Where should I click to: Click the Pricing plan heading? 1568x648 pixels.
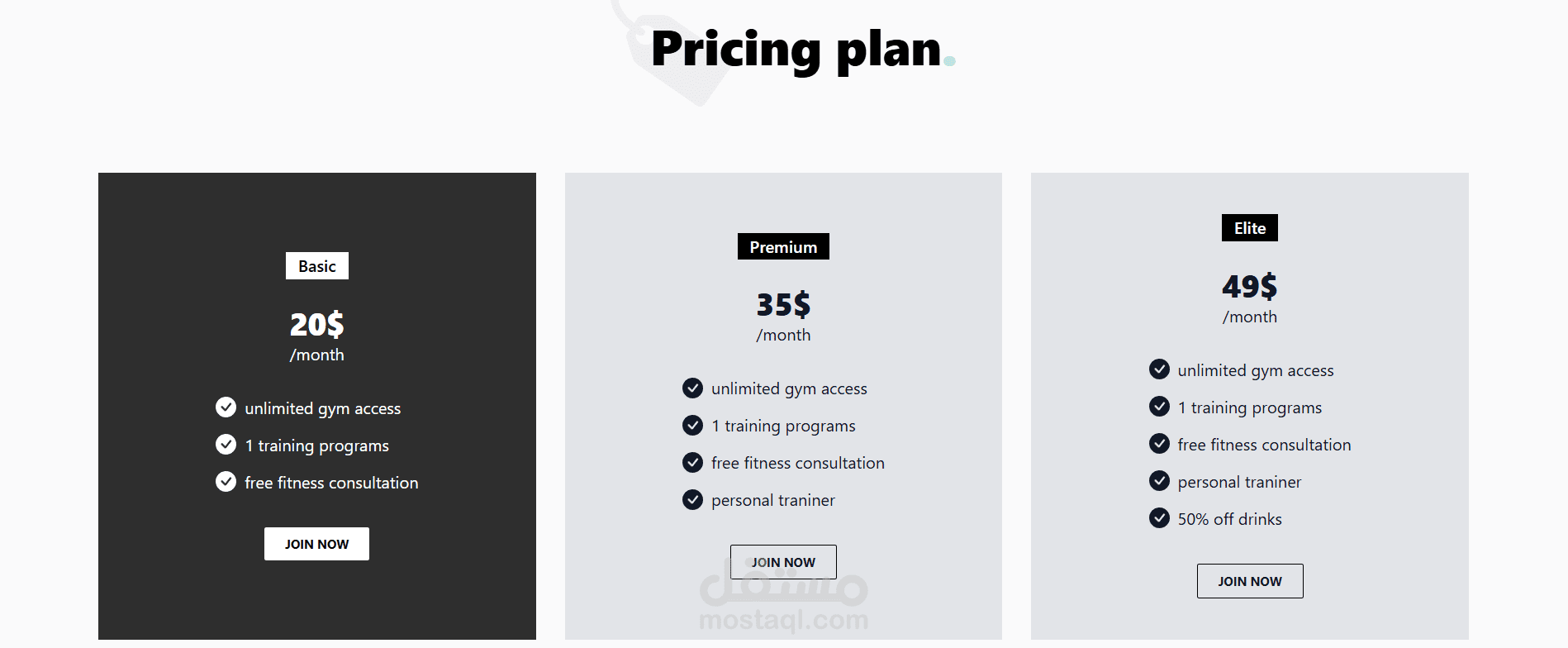(796, 50)
